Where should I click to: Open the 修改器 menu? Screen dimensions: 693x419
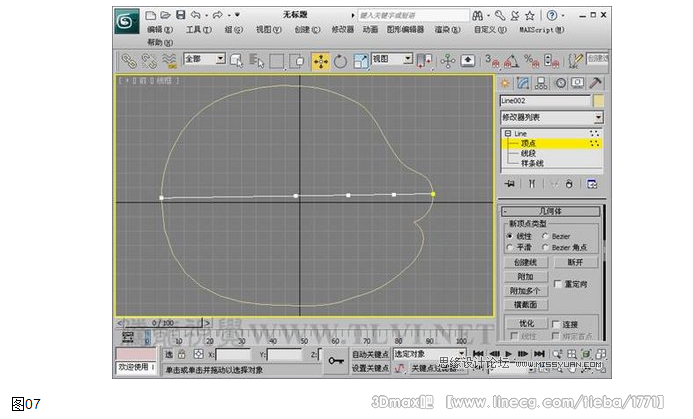343,30
